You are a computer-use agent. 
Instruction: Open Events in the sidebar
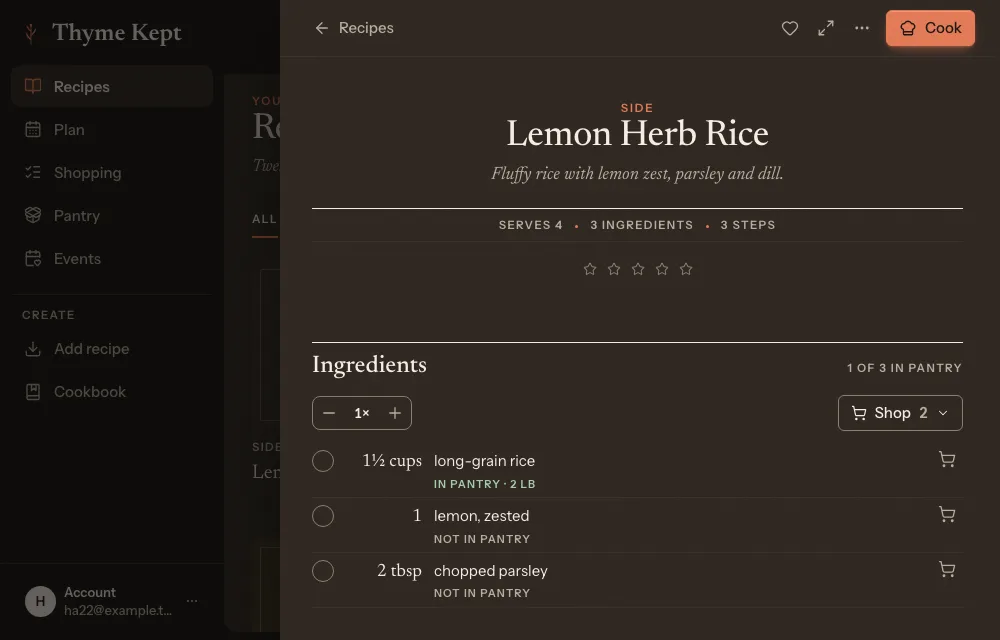point(112,259)
